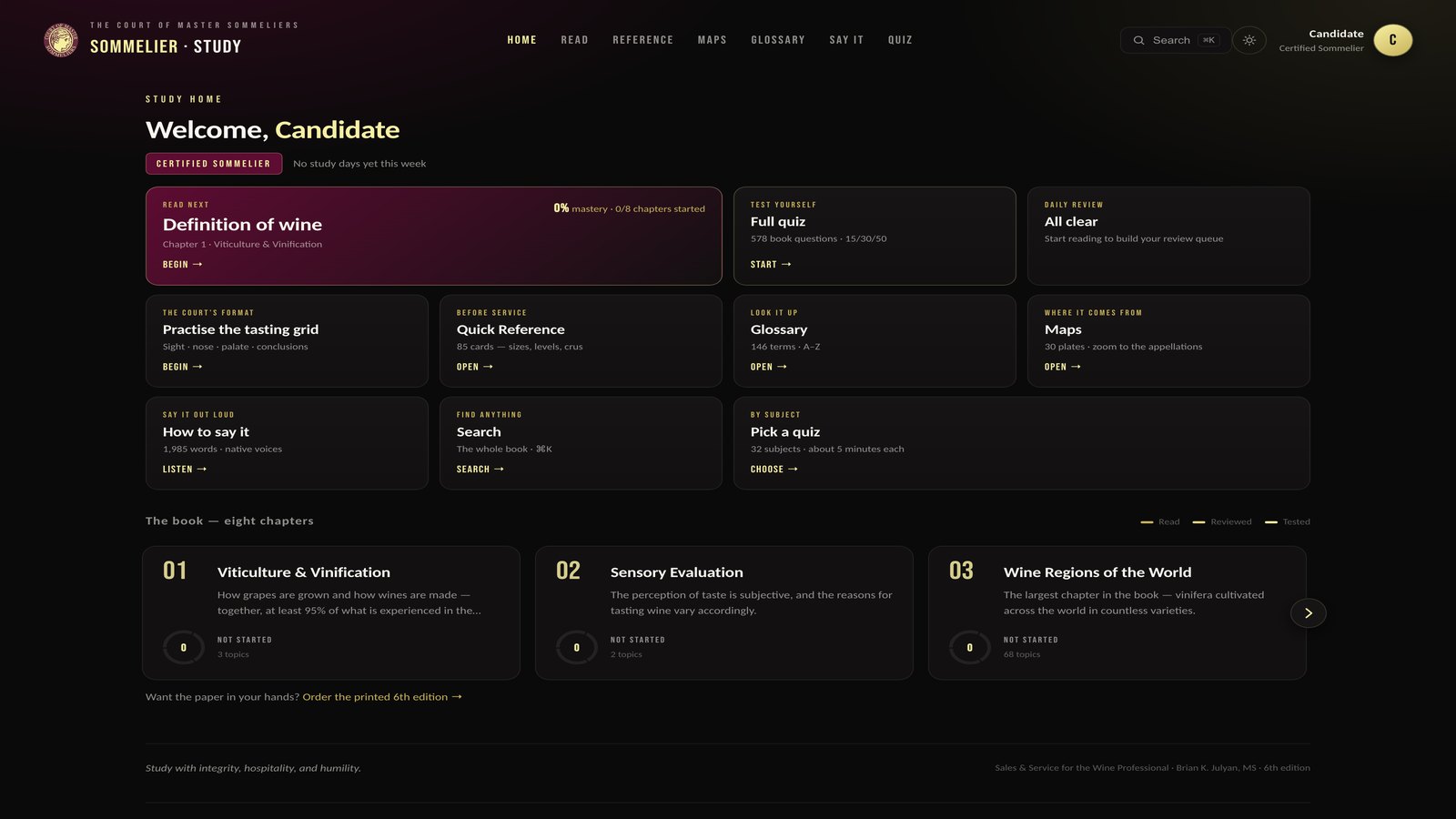Click Listen on How to say it
The height and width of the screenshot is (819, 1456).
click(x=185, y=470)
